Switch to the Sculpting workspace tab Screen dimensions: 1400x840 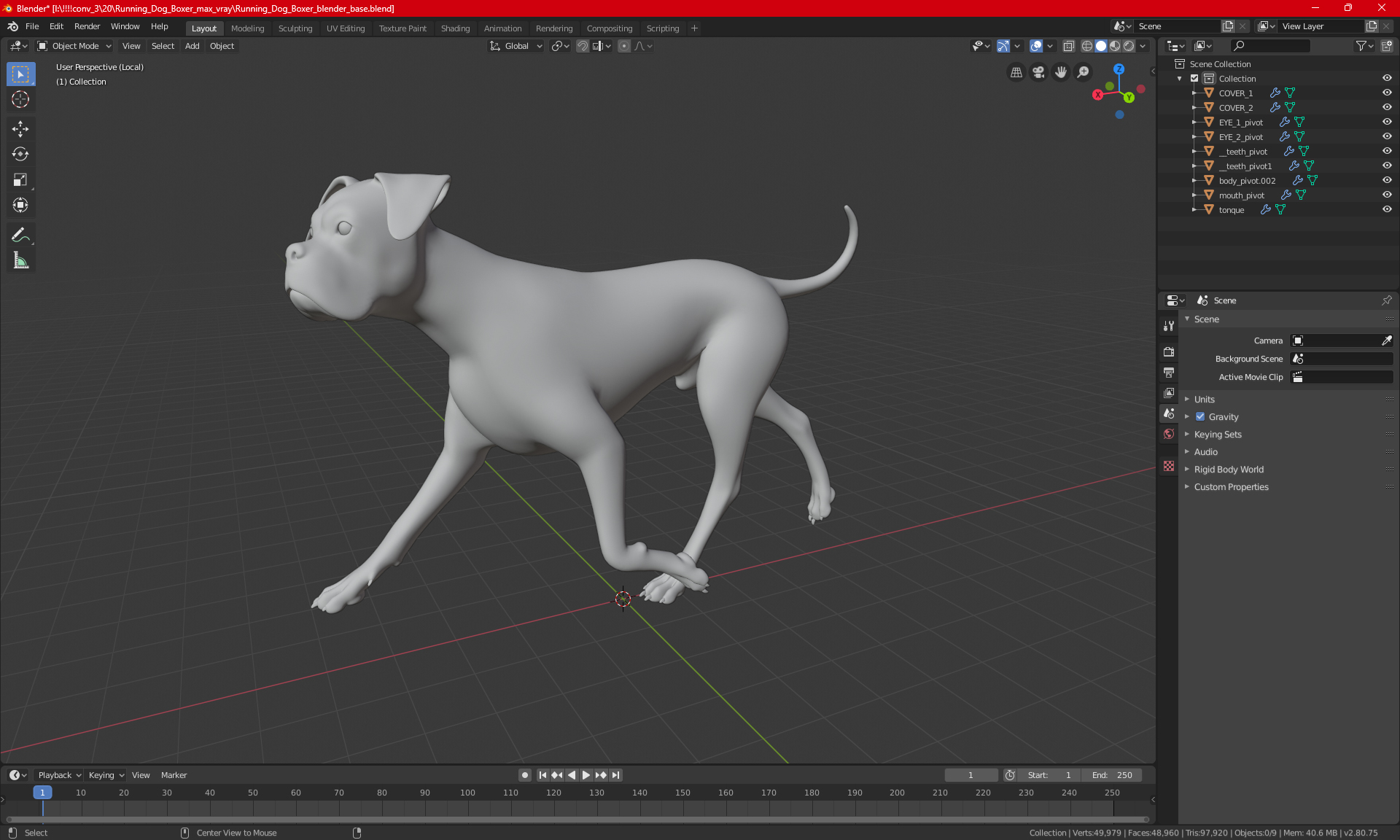[x=295, y=28]
